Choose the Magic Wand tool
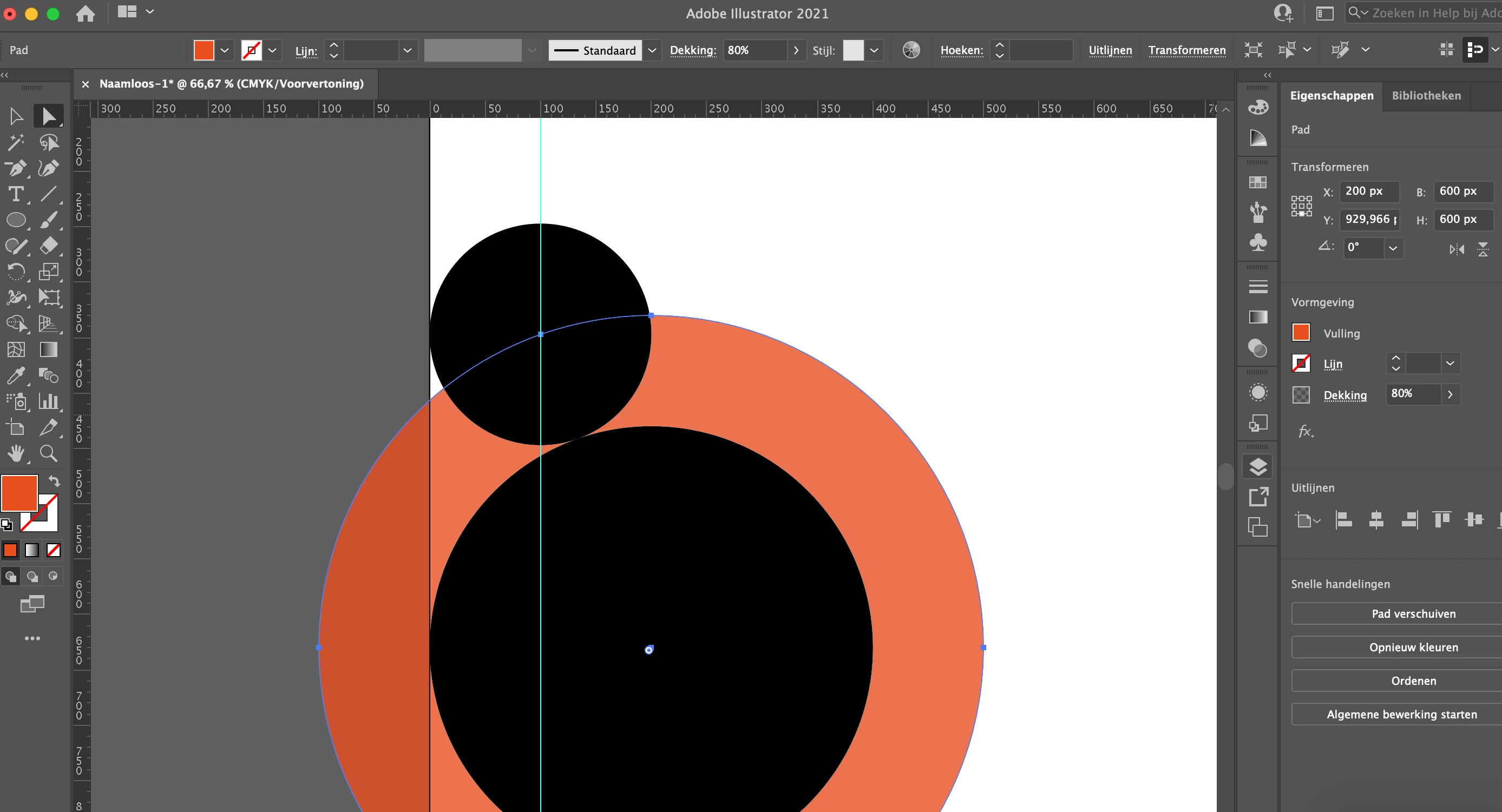Viewport: 1502px width, 812px height. point(16,142)
